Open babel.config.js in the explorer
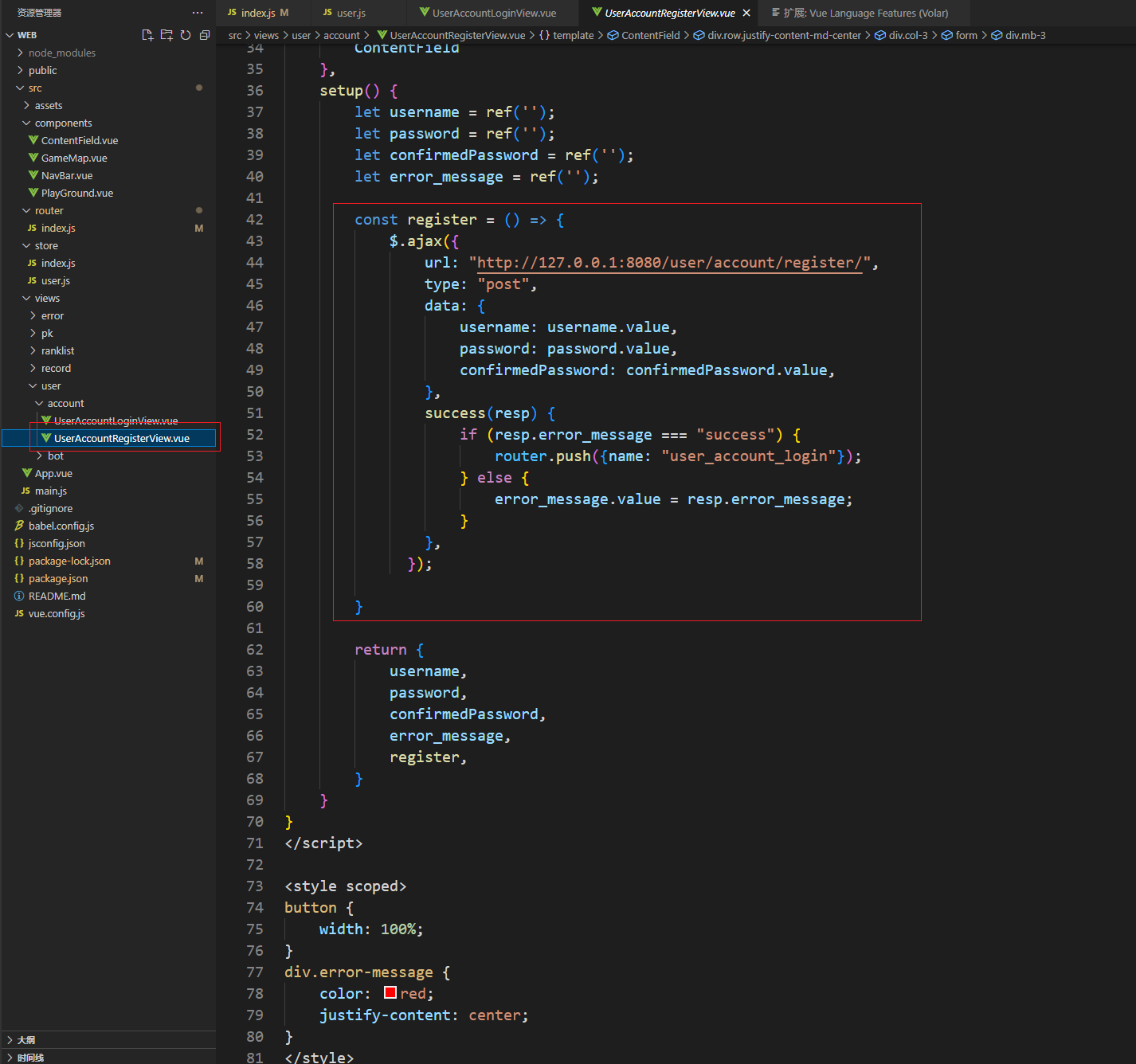The height and width of the screenshot is (1064, 1136). point(61,526)
